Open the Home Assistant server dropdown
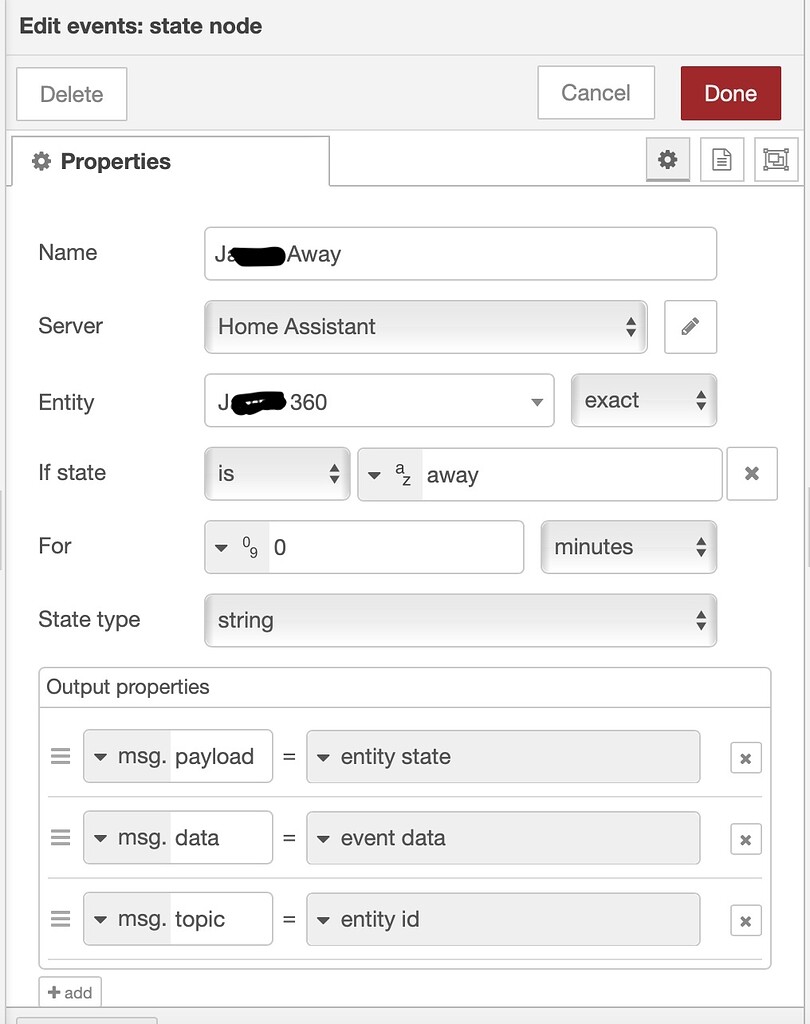The height and width of the screenshot is (1024, 810). [x=425, y=327]
